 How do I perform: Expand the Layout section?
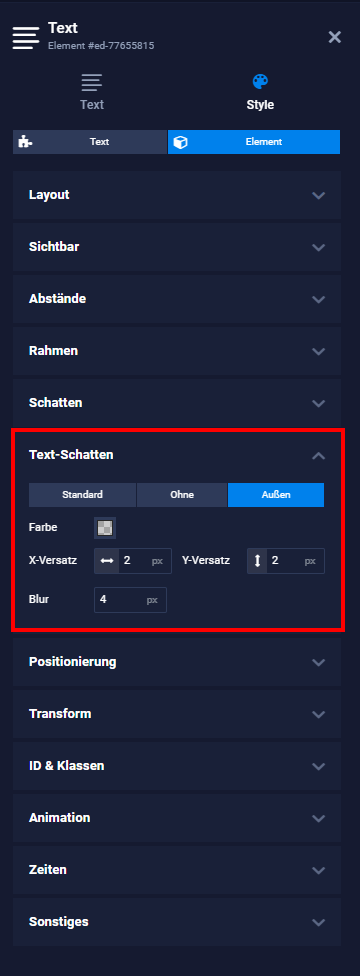[x=177, y=195]
